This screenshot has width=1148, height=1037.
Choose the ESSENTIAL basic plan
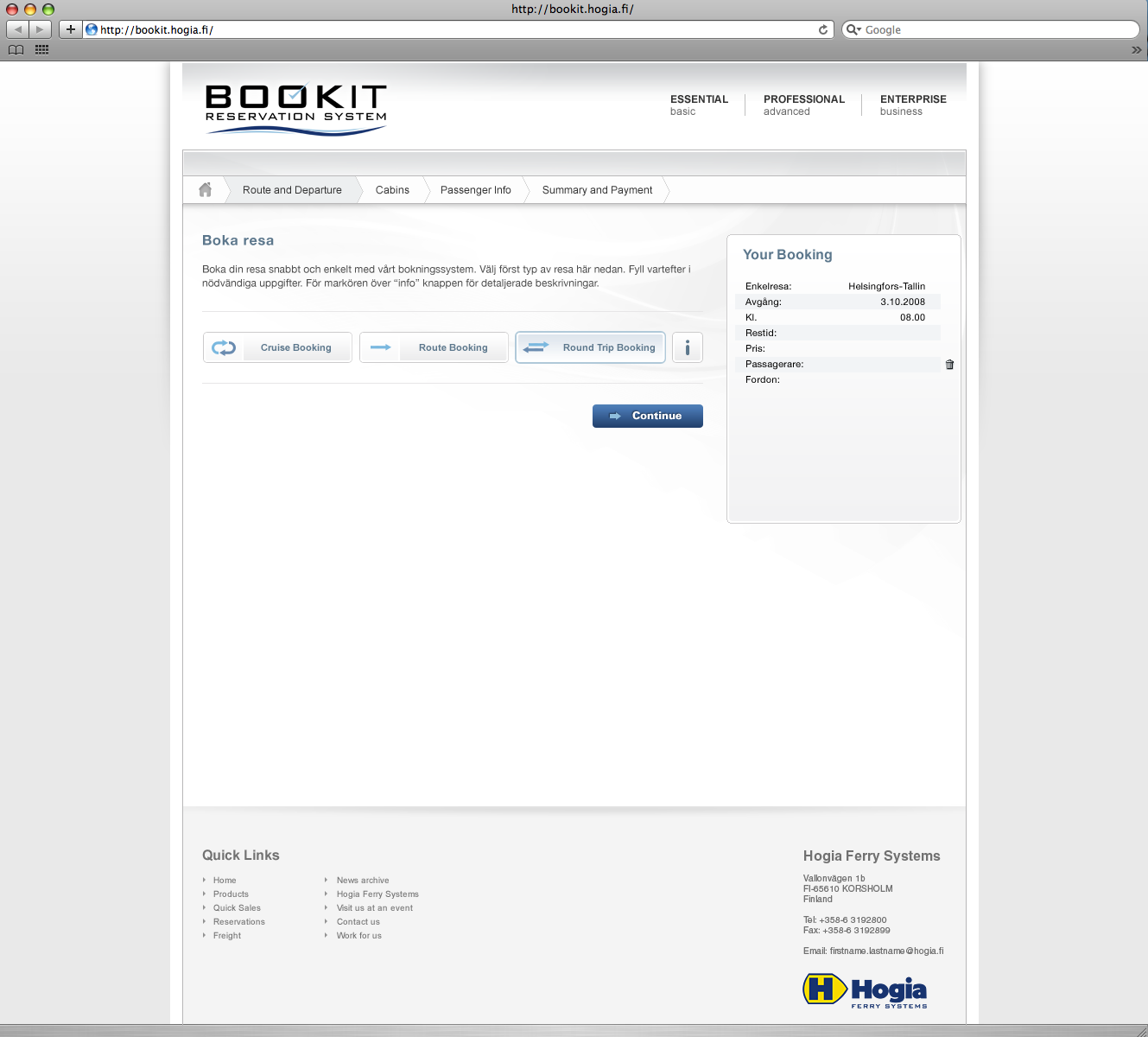[699, 105]
